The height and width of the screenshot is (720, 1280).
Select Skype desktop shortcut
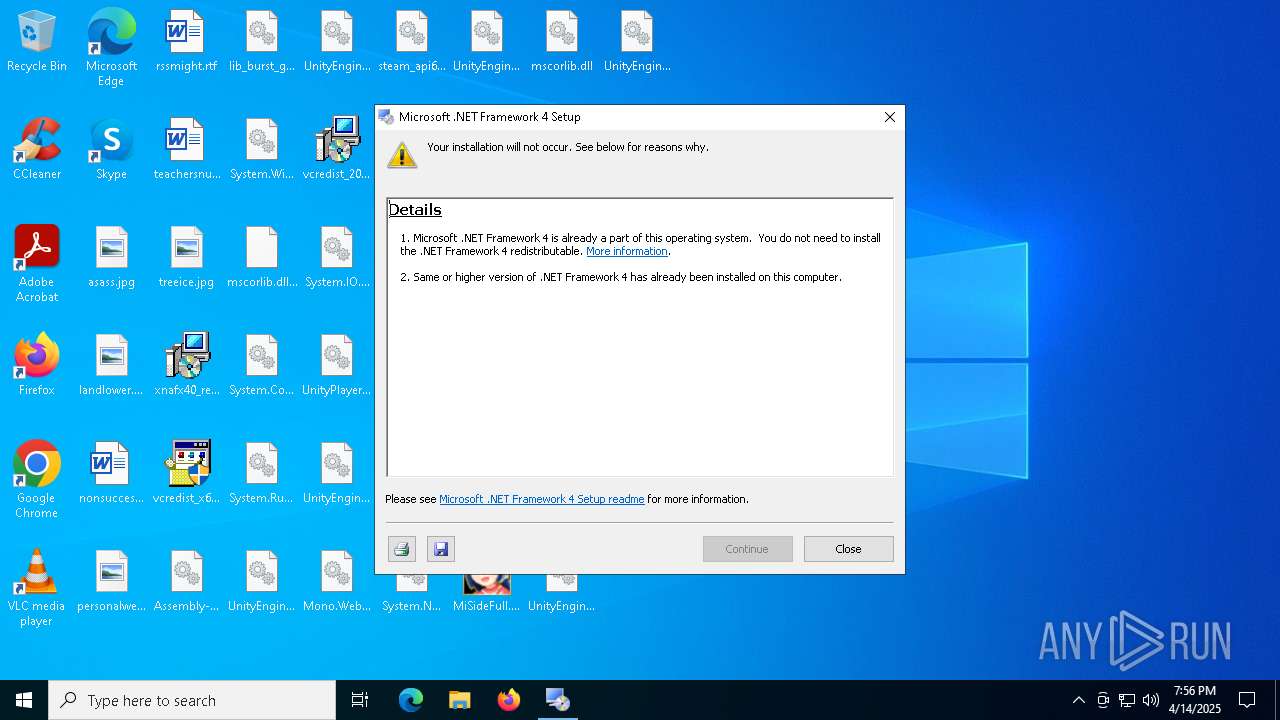pyautogui.click(x=111, y=149)
